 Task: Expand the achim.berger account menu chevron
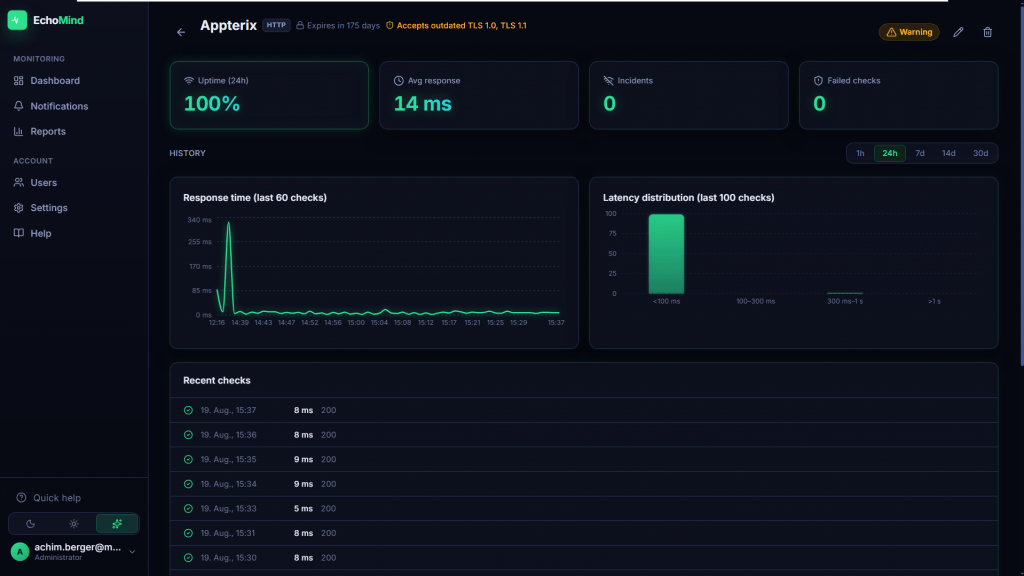[x=132, y=552]
